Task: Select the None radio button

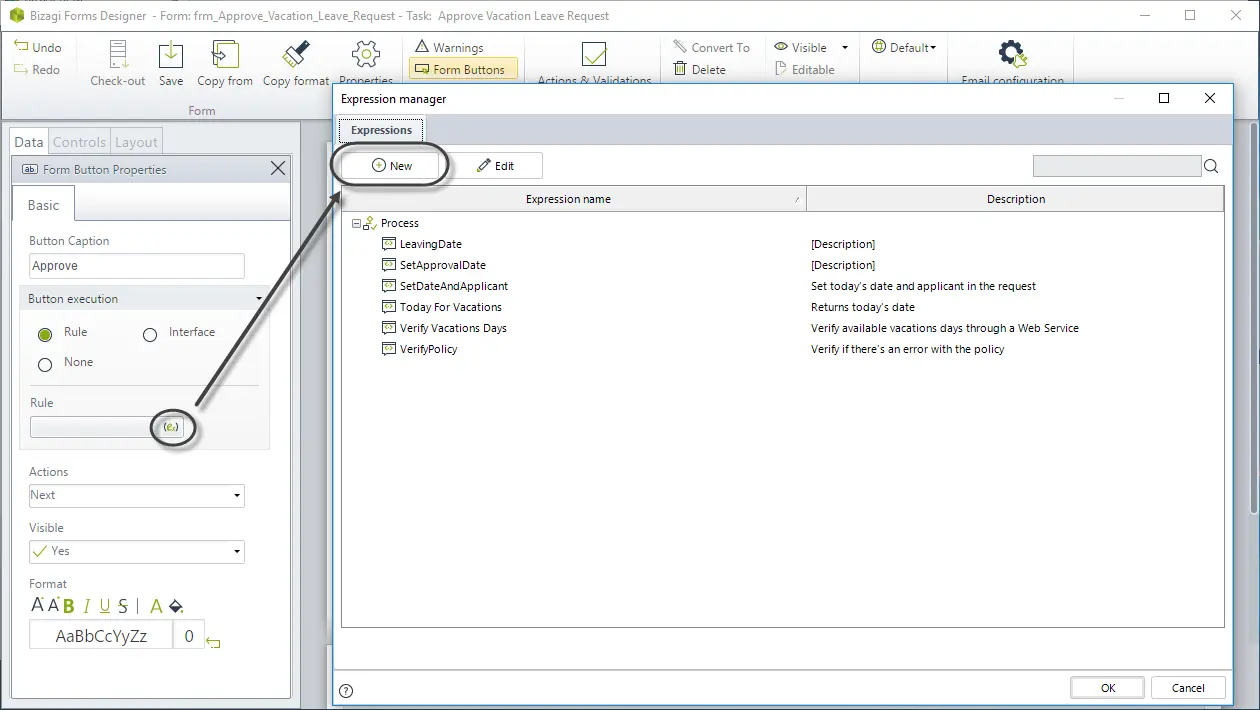Action: pos(45,364)
